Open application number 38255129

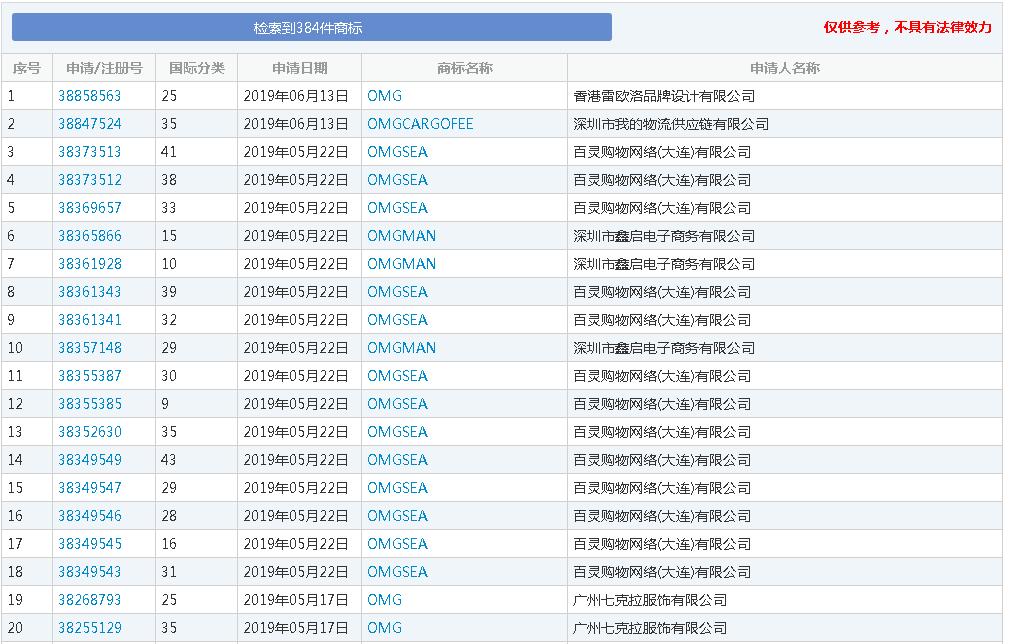tap(89, 628)
